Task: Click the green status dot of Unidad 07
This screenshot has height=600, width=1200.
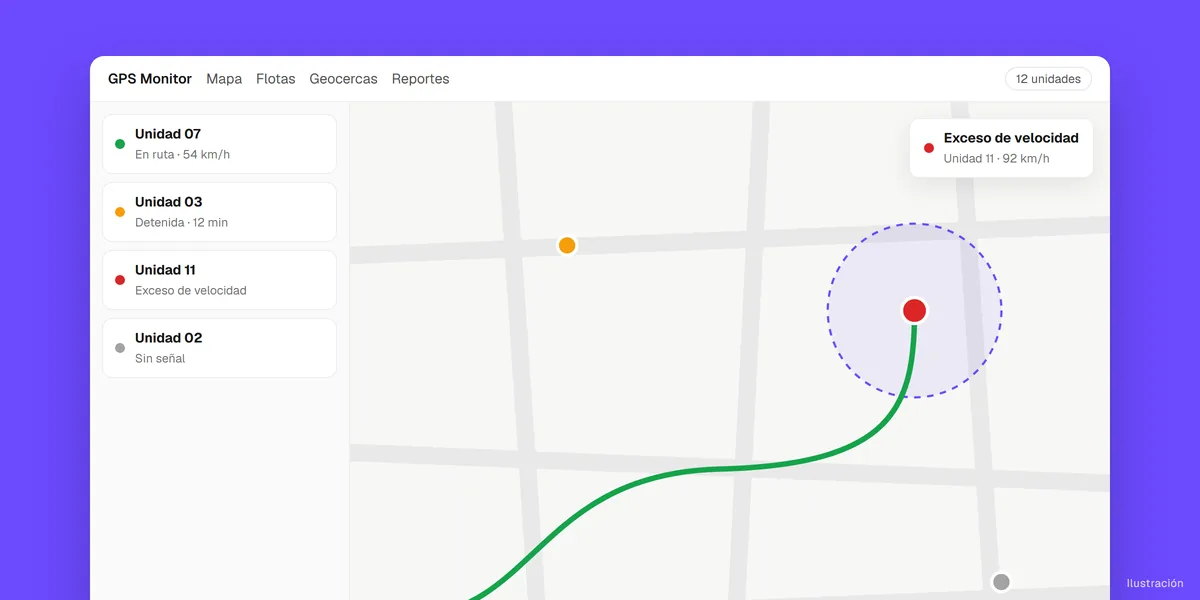Action: coord(120,144)
